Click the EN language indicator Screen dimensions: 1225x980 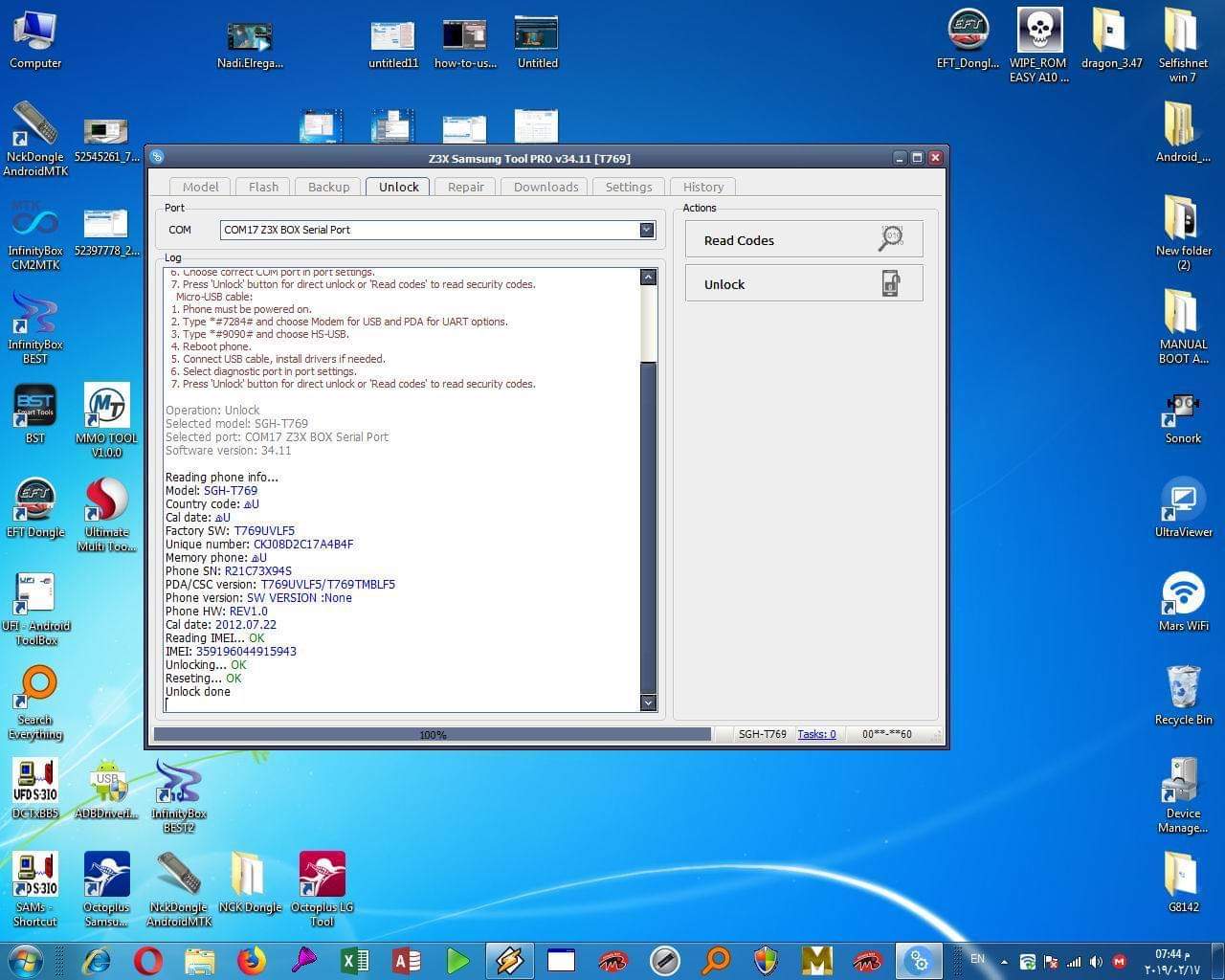pos(977,958)
